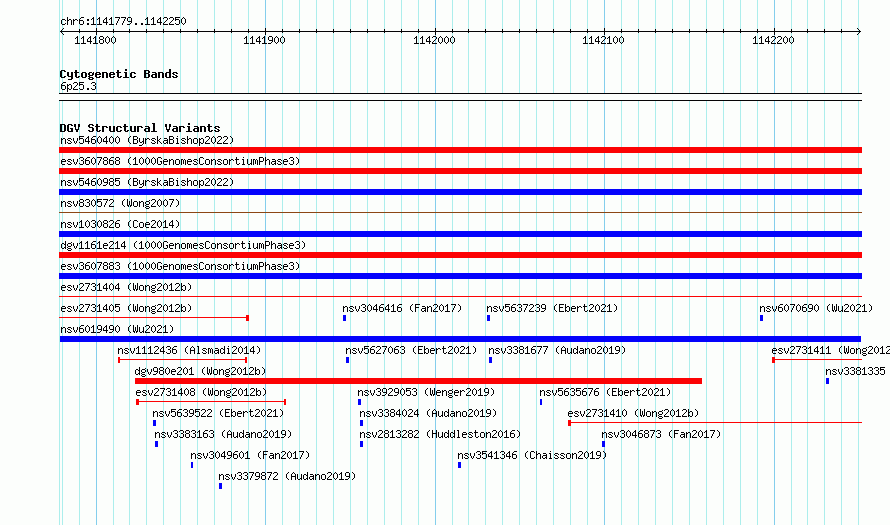Click dgv980e201 (Wong2012b) label
Screen dimensions: 890x525
point(200,371)
